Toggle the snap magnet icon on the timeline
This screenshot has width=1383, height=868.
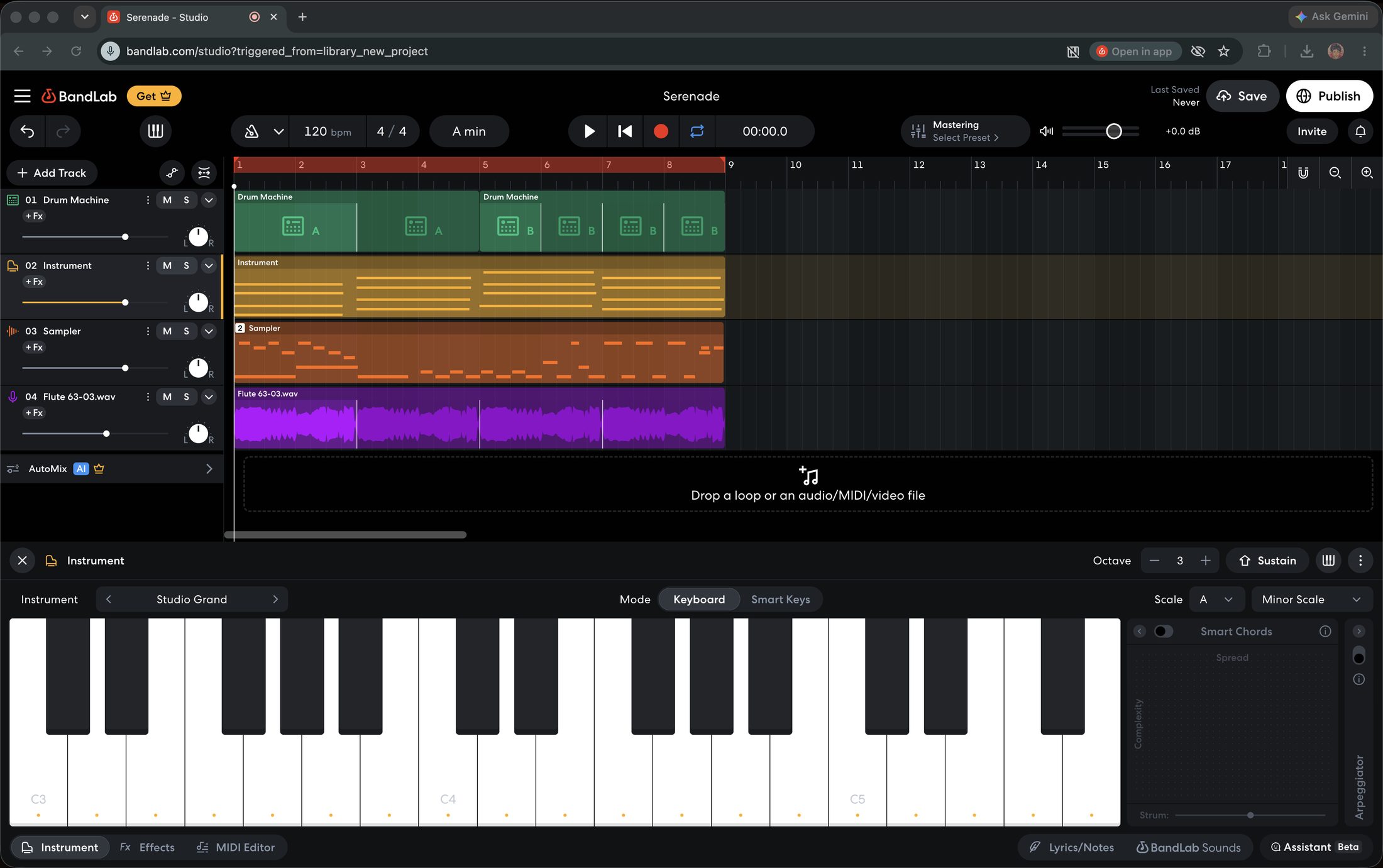coord(1303,172)
